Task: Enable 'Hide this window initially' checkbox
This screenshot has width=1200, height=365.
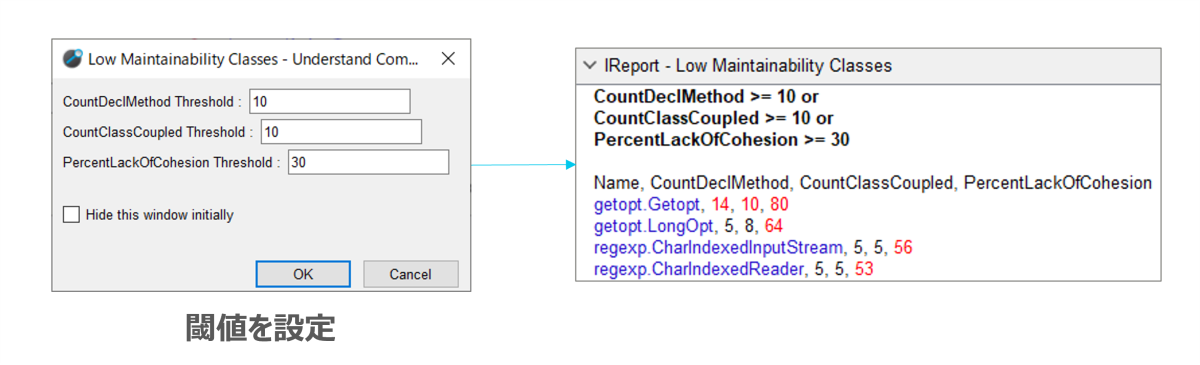Action: click(x=70, y=214)
